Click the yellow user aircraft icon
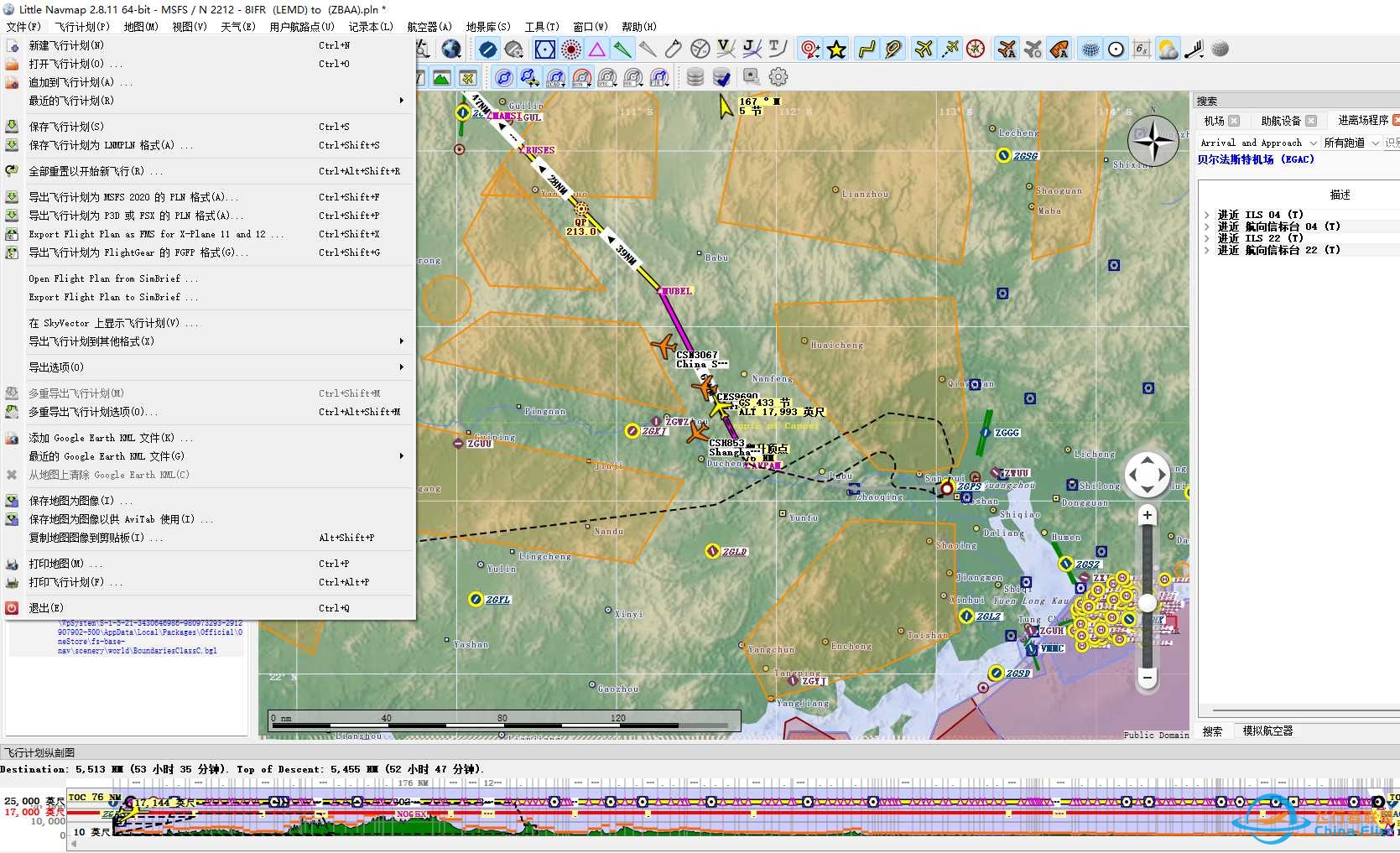Image resolution: width=1400 pixels, height=853 pixels. pyautogui.click(x=924, y=49)
